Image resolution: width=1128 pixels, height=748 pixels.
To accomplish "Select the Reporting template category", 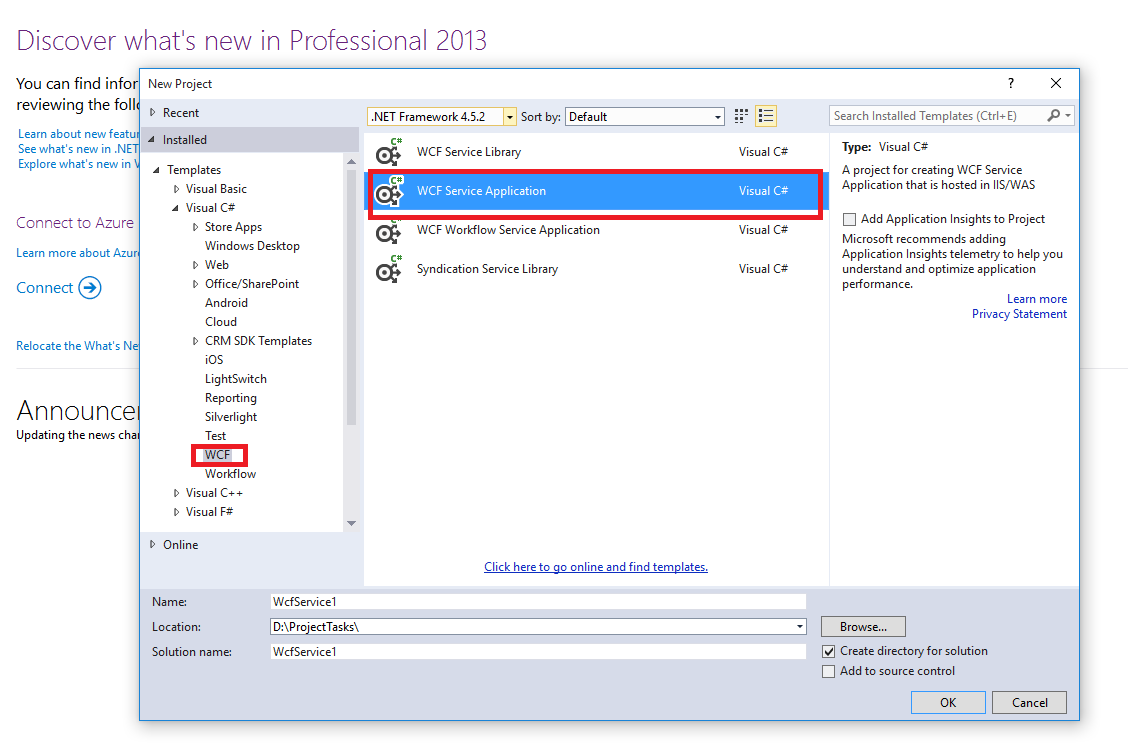I will coord(230,398).
